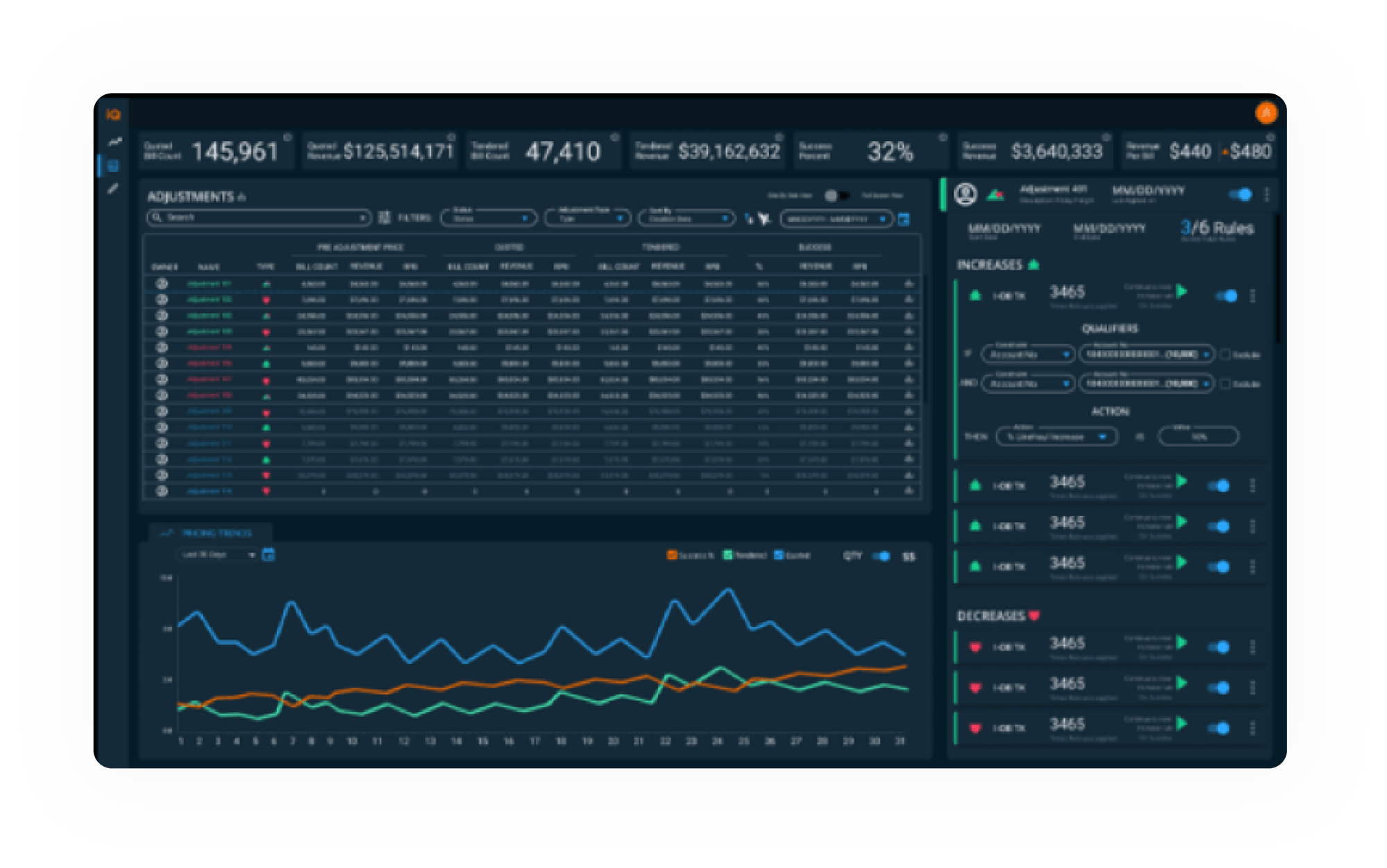Open the second adjustment name link in the table
The image size is (1387, 868).
point(209,300)
